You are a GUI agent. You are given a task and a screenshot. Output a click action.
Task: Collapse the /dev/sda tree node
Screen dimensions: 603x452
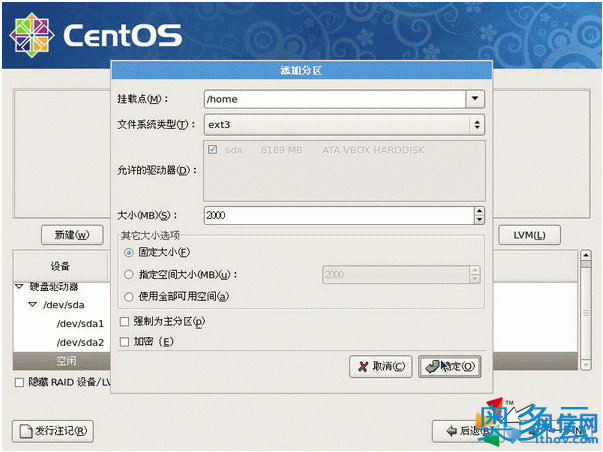point(33,305)
